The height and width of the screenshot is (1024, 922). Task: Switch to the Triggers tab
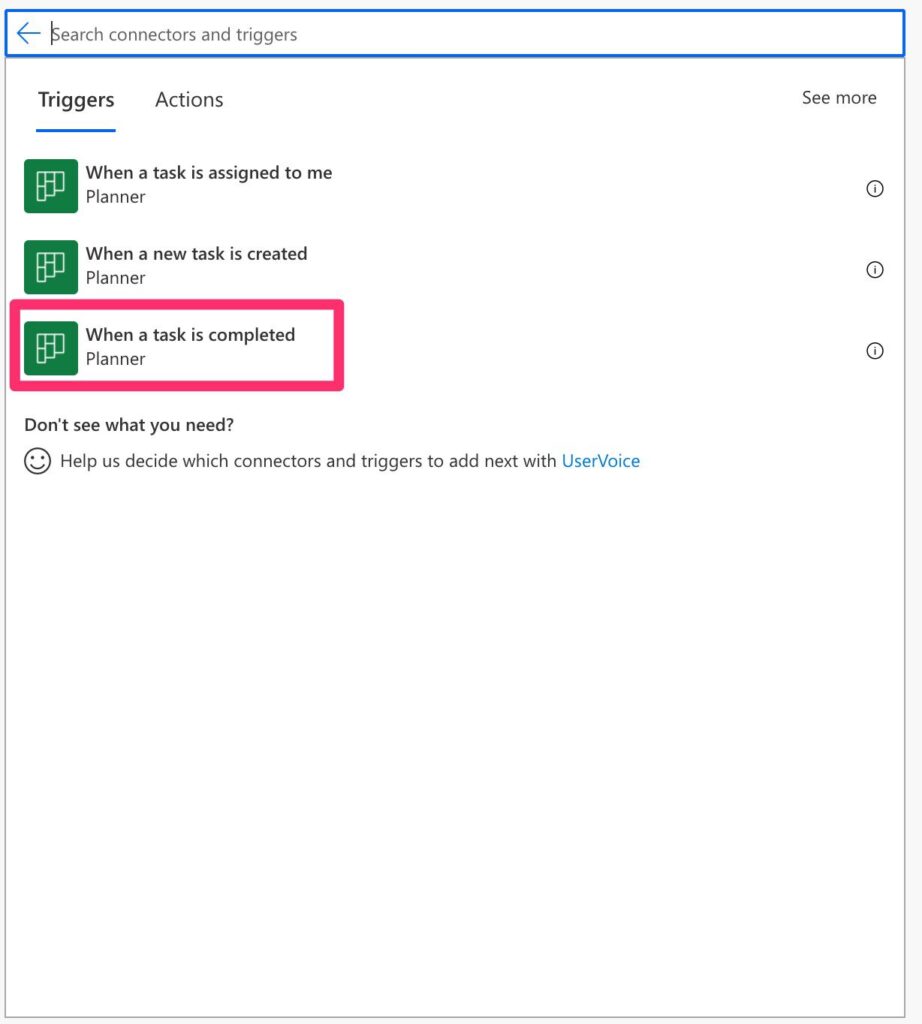pyautogui.click(x=76, y=100)
